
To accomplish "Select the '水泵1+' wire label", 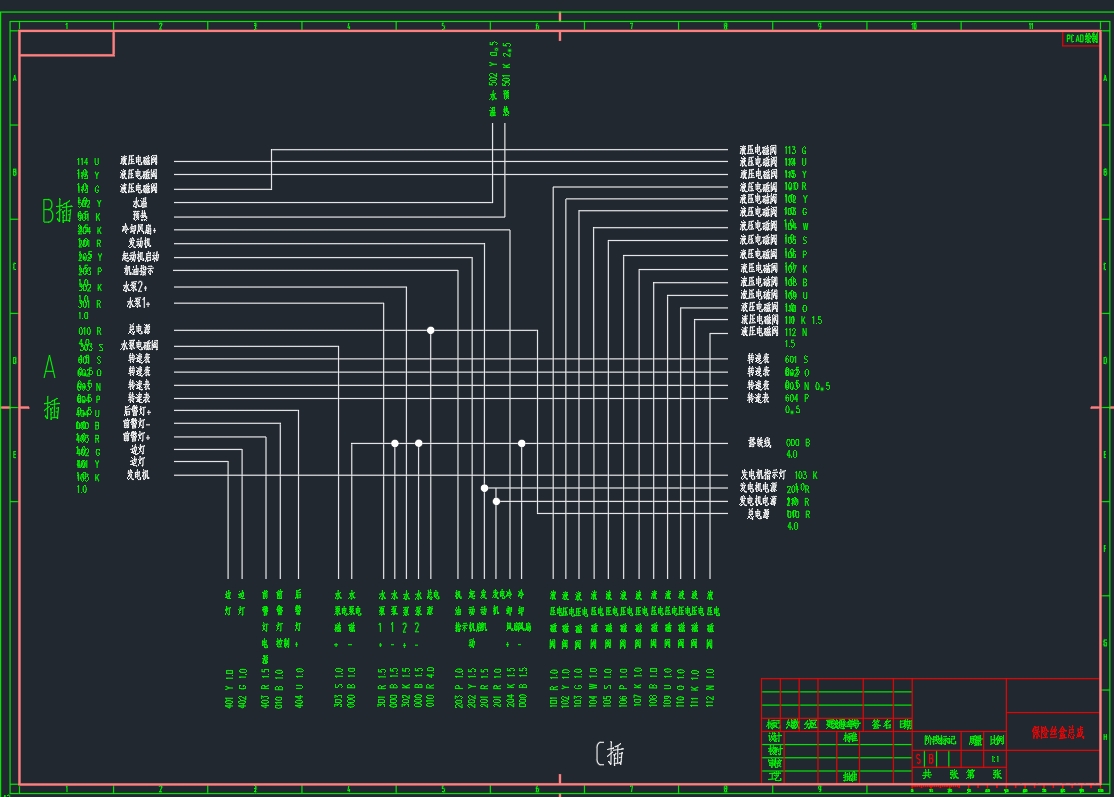I will 138,303.
